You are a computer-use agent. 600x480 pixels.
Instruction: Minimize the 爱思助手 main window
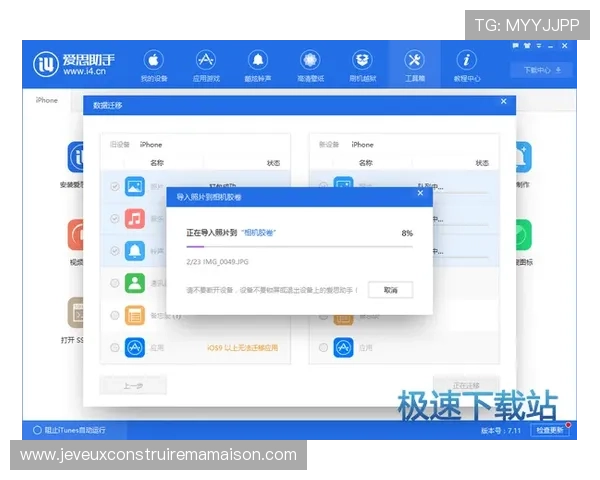coord(551,46)
